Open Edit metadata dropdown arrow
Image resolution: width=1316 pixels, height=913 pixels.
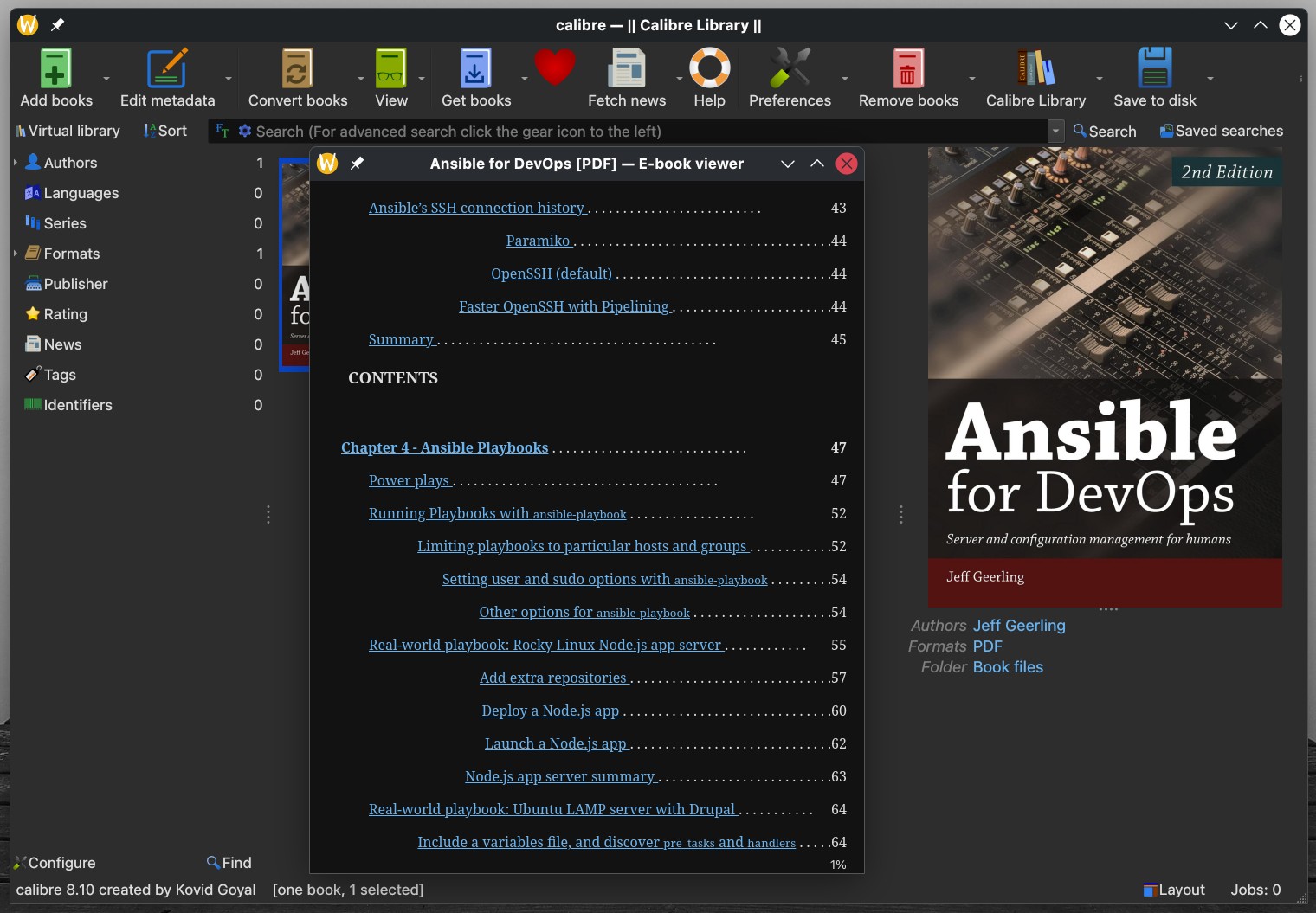pos(229,79)
